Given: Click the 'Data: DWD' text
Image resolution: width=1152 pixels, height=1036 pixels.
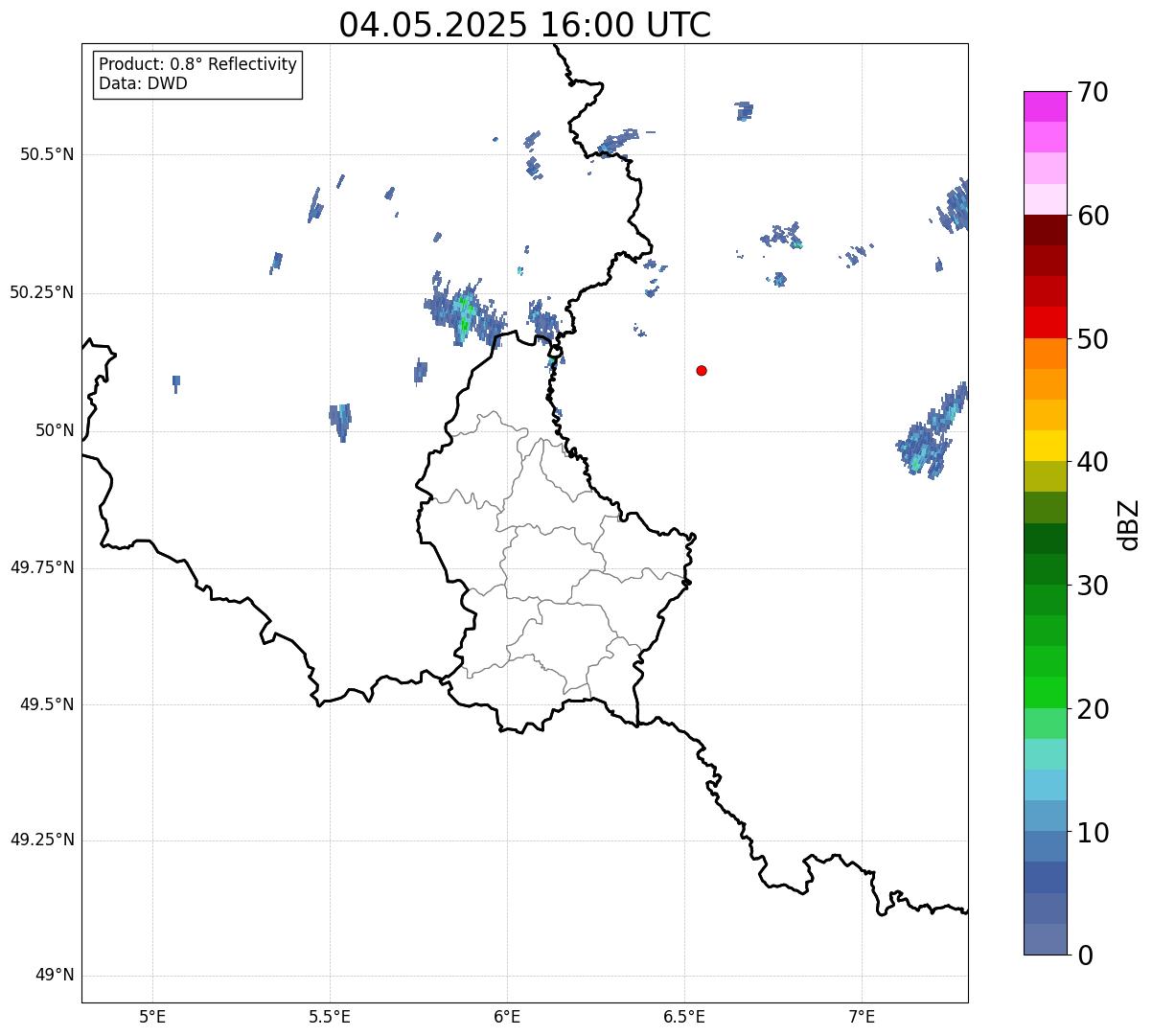Looking at the screenshot, I should (x=144, y=83).
